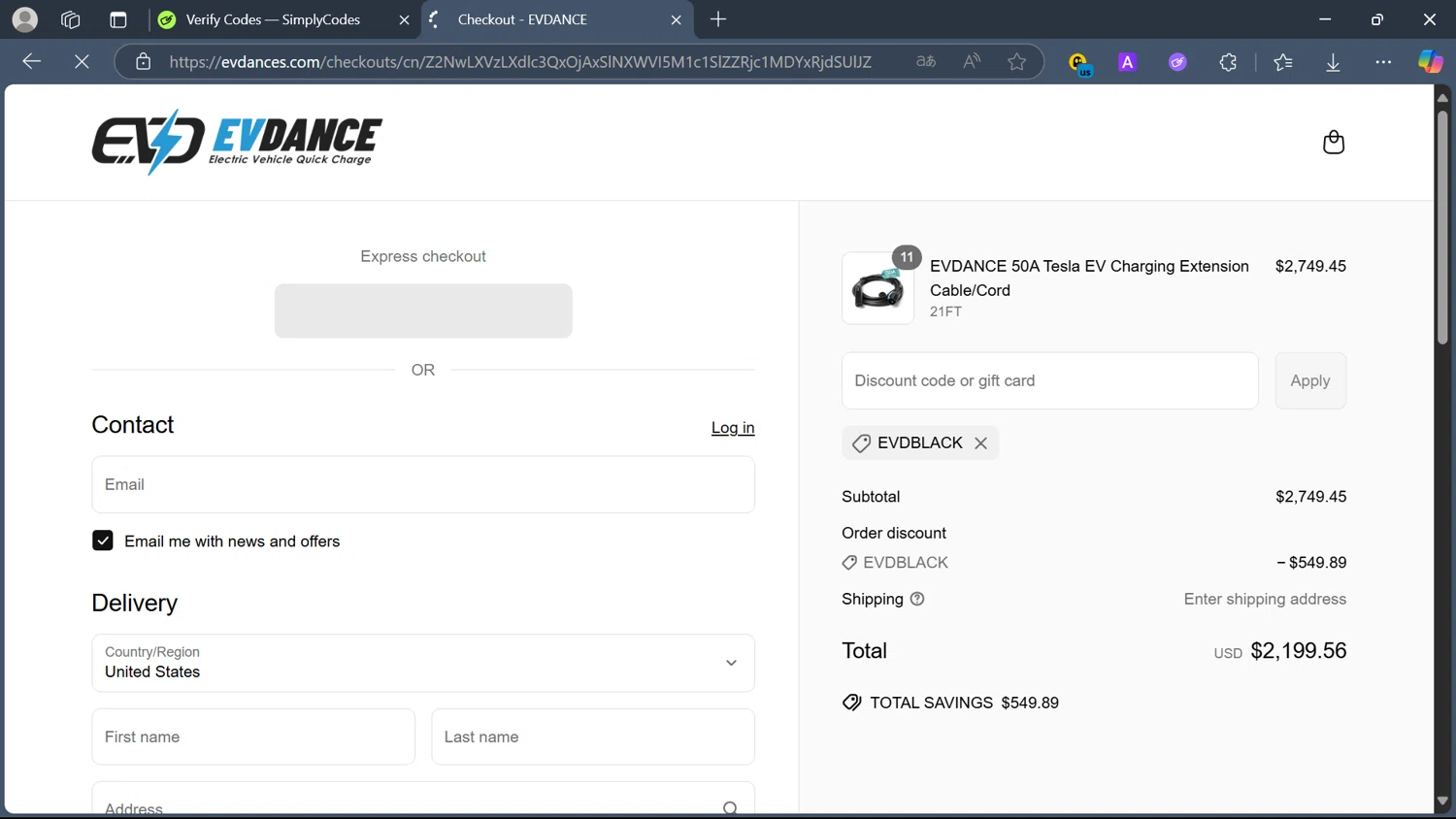
Task: Open the browser extensions puzzle icon
Action: (1229, 62)
